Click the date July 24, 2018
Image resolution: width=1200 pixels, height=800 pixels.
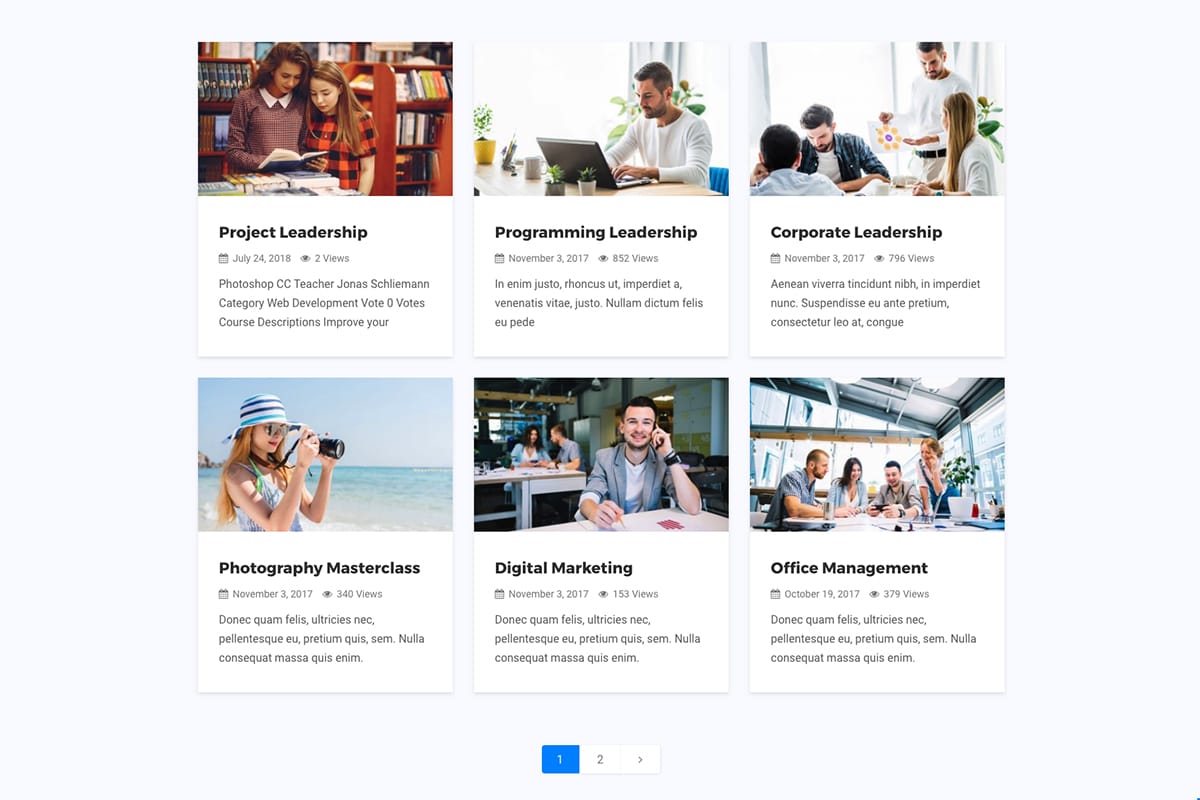coord(262,258)
